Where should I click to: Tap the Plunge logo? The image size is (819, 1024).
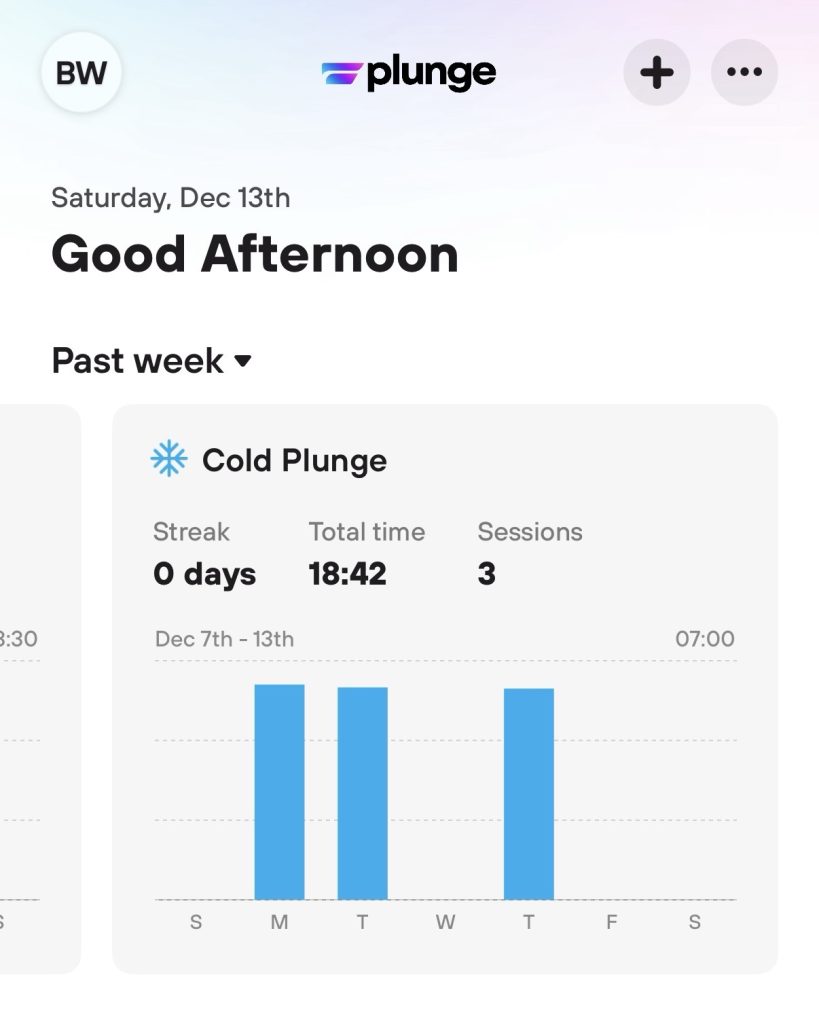409,73
